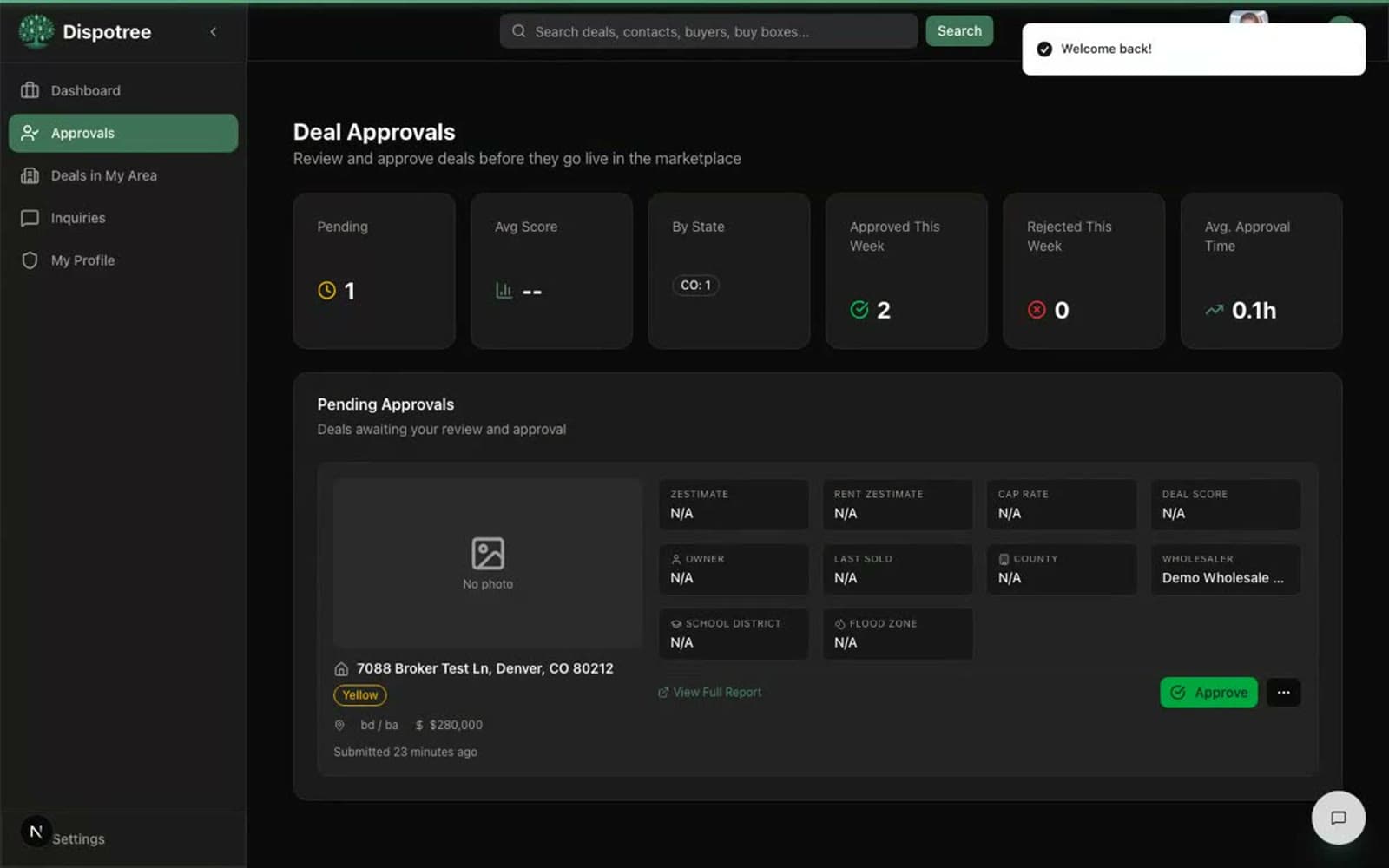Click wholesaler name Demo Wholesale
Viewport: 1389px width, 868px height.
click(1222, 578)
